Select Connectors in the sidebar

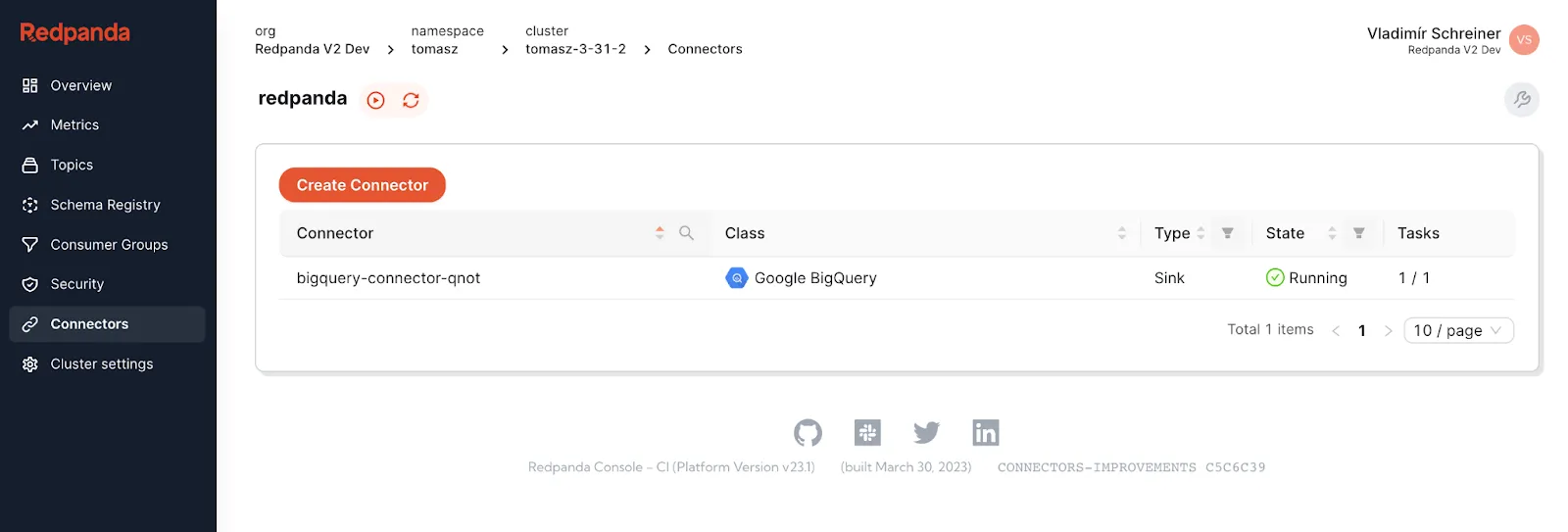pos(107,324)
